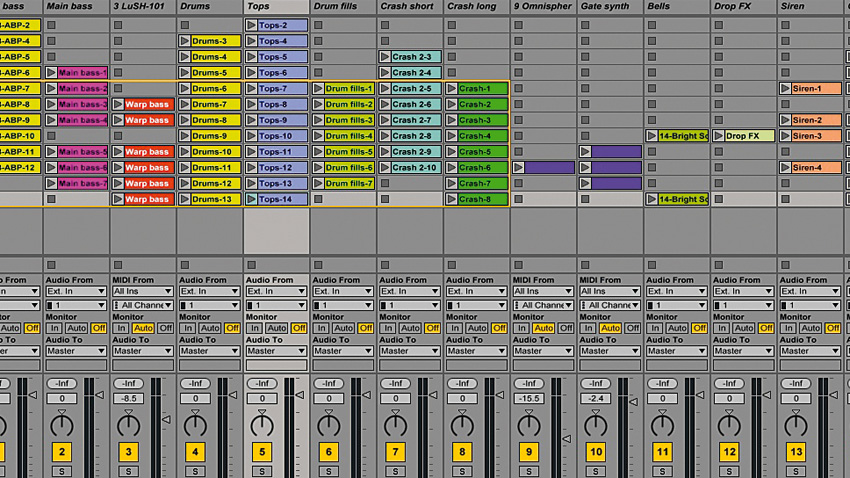Toggle track activator 13 for Siren

click(795, 451)
